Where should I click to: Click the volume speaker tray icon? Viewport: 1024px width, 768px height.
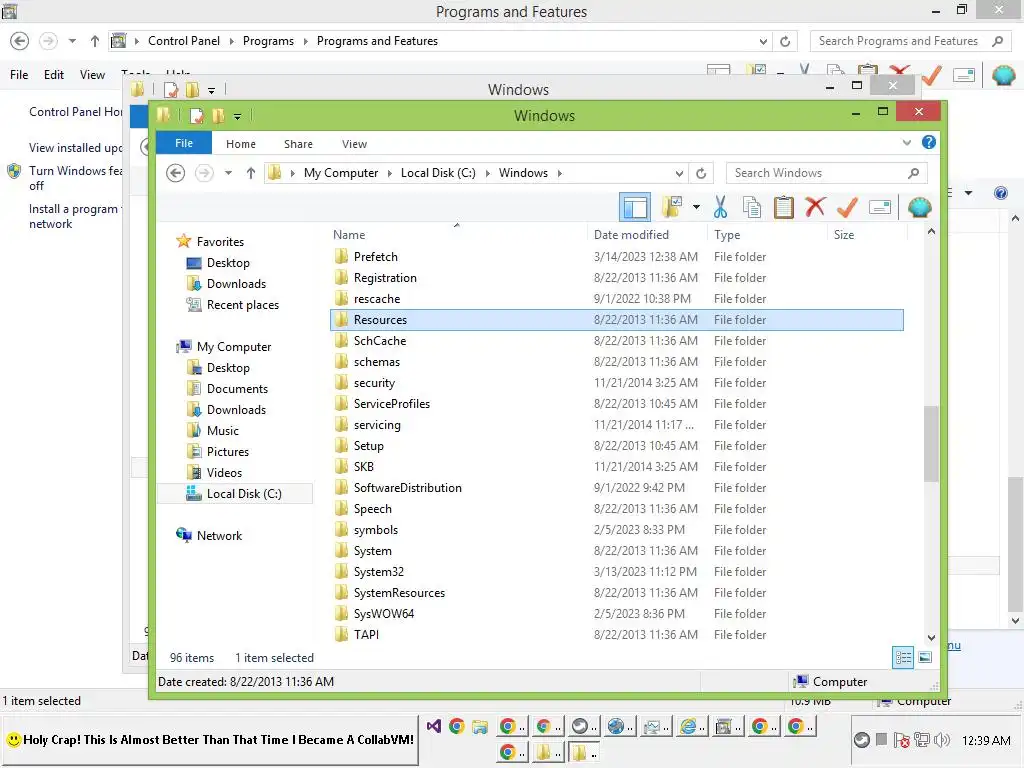click(x=941, y=740)
